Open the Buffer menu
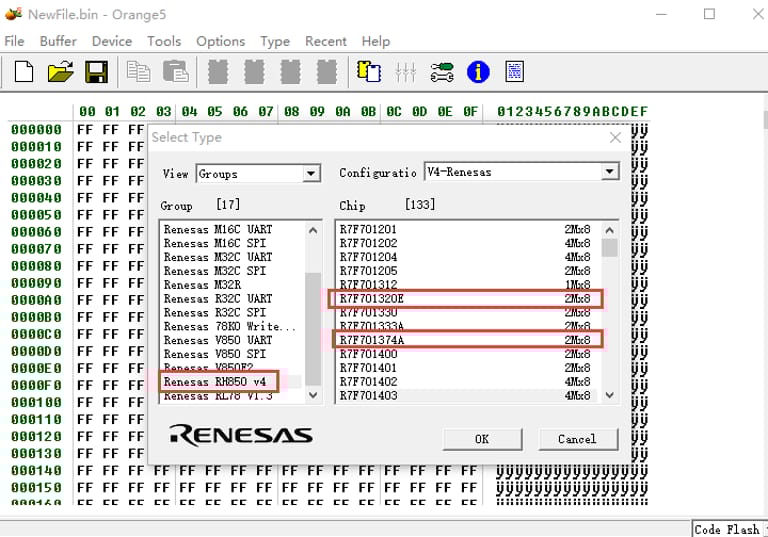The height and width of the screenshot is (537, 768). point(58,41)
